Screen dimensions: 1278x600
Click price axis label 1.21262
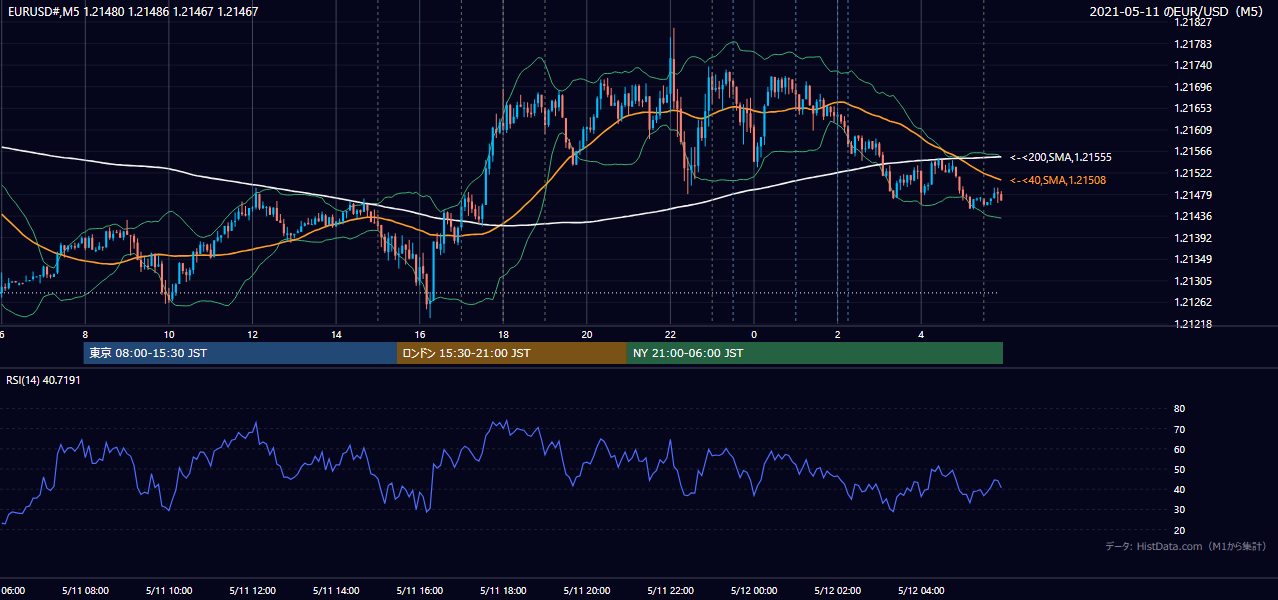pos(1192,302)
